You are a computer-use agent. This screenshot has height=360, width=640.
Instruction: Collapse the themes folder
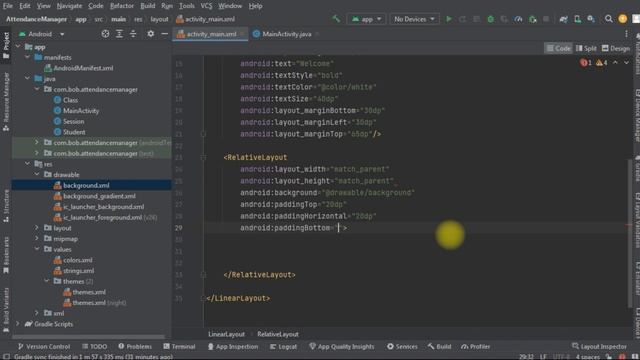pyautogui.click(x=47, y=281)
